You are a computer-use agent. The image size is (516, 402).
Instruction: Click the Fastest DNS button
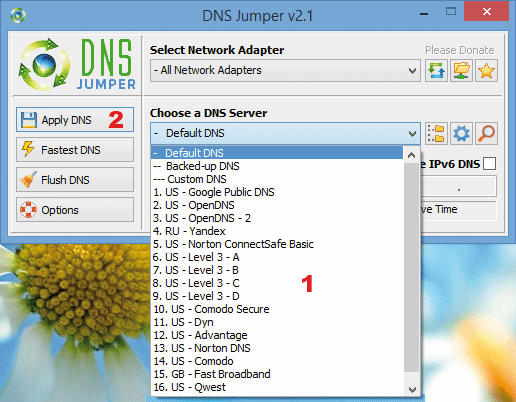point(75,150)
